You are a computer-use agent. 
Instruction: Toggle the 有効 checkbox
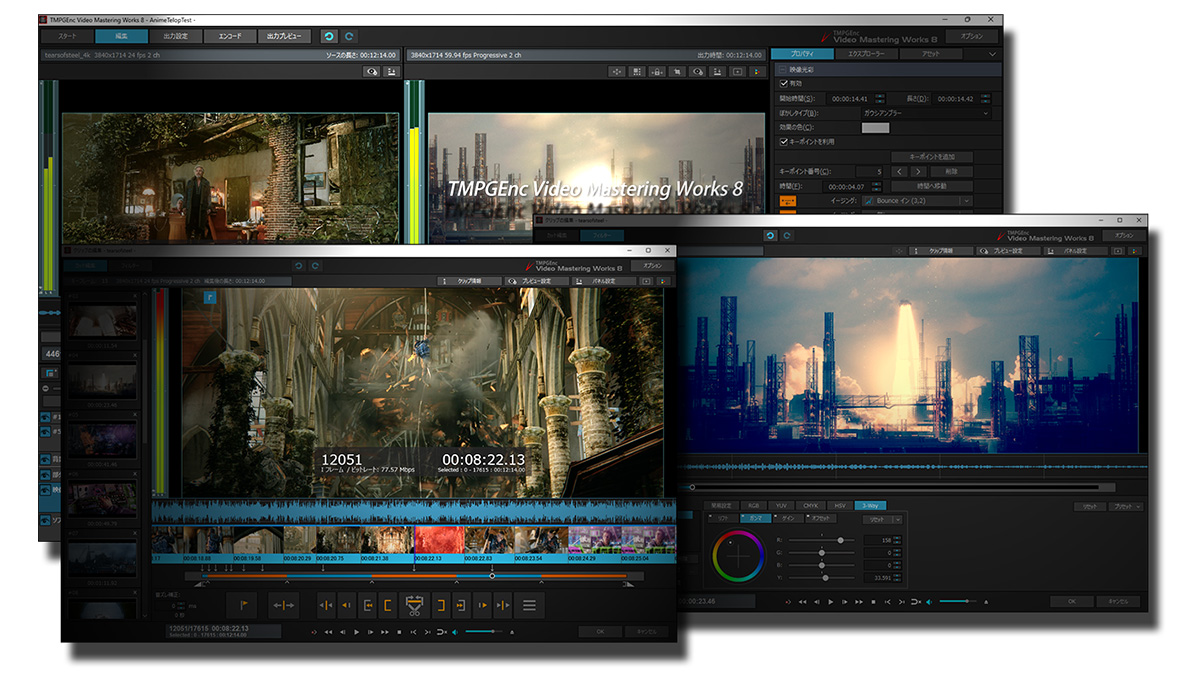pyautogui.click(x=784, y=84)
